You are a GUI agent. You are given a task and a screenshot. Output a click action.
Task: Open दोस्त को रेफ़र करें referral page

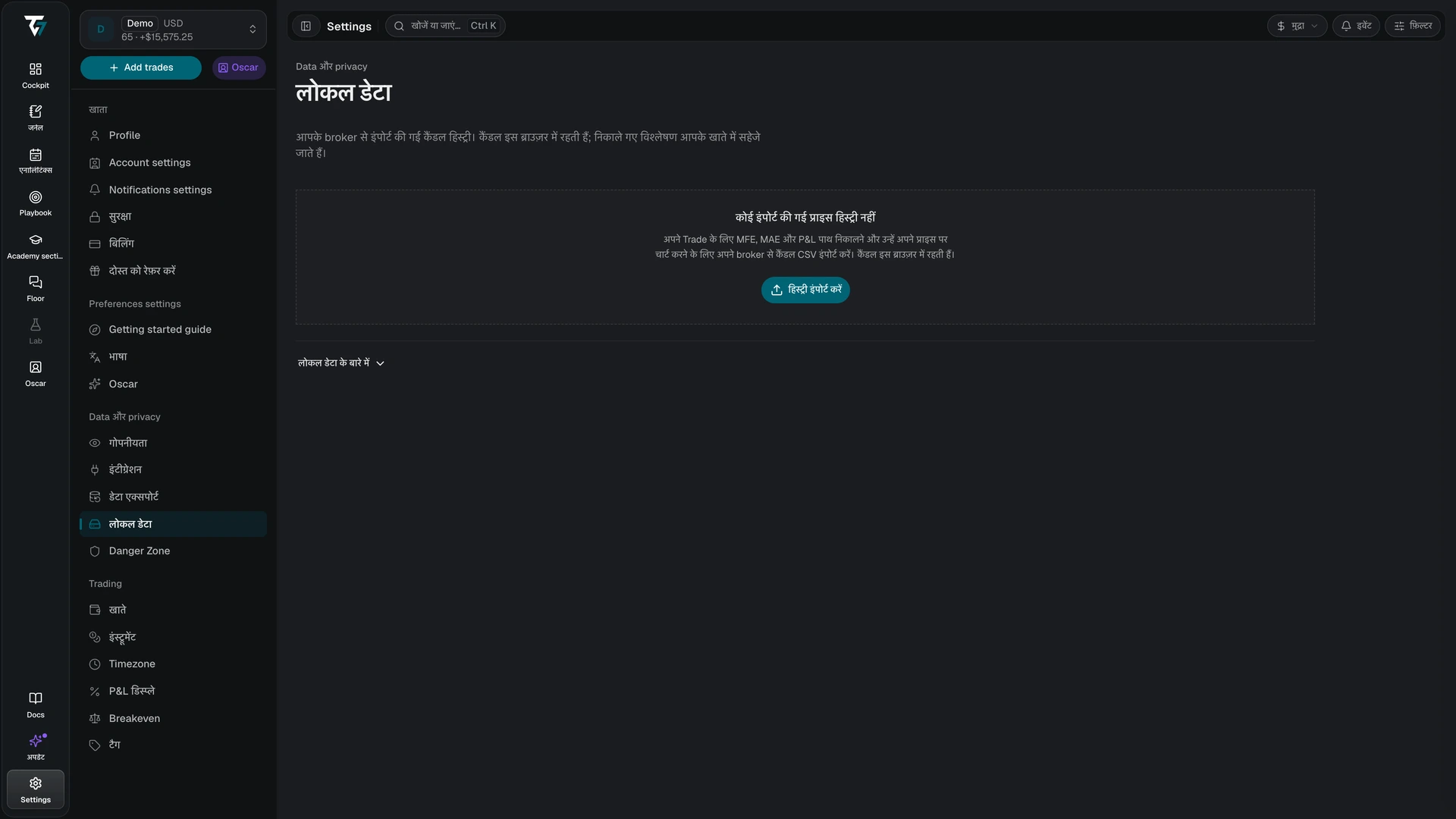[173, 271]
